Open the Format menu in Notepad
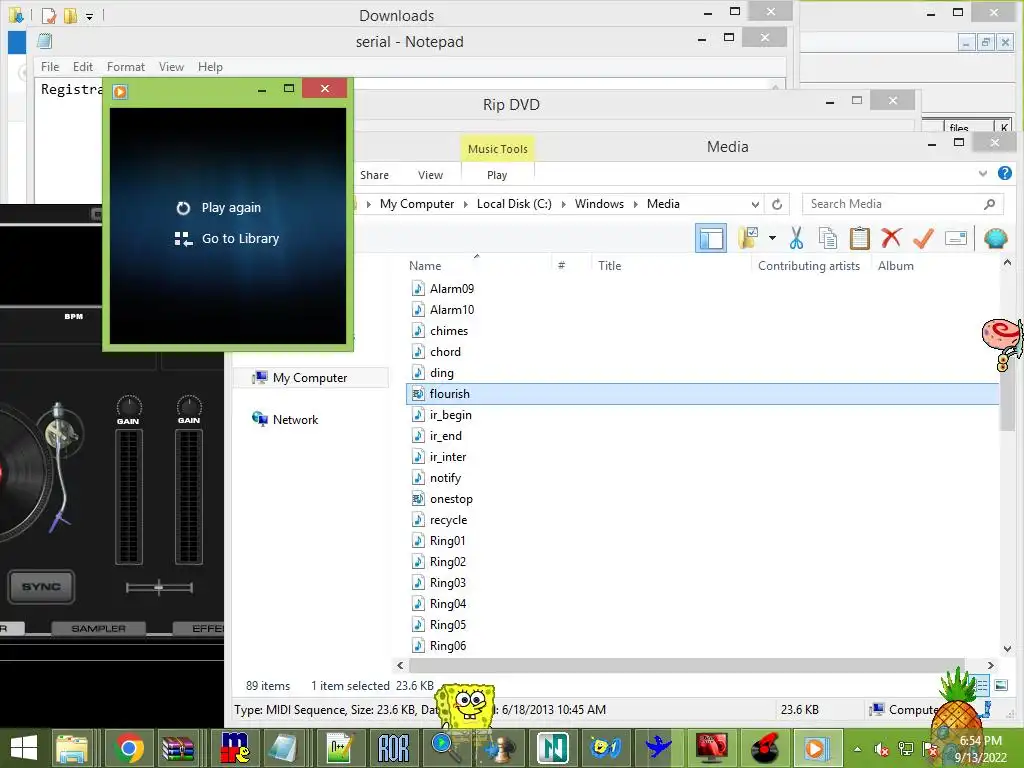Screen dimensions: 1024x768 click(125, 67)
